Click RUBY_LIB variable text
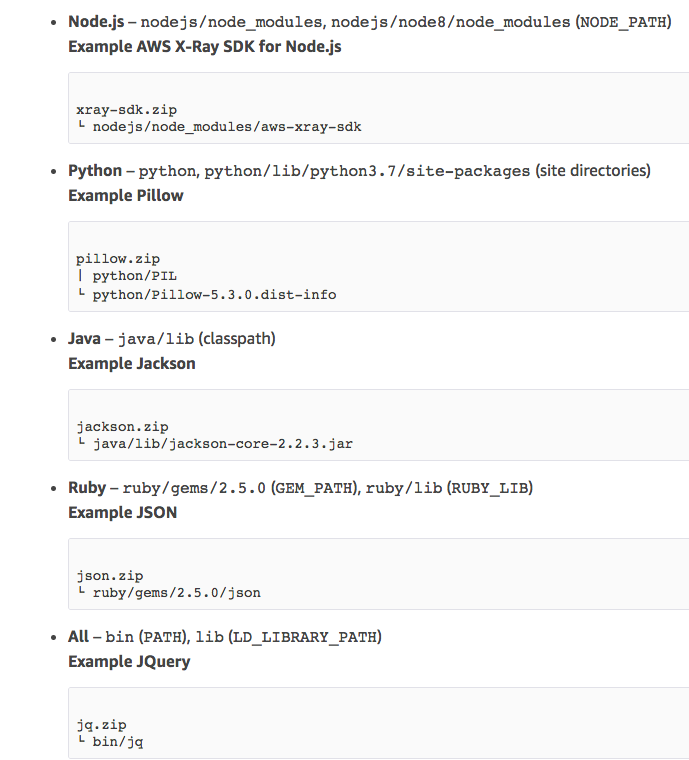 point(490,488)
